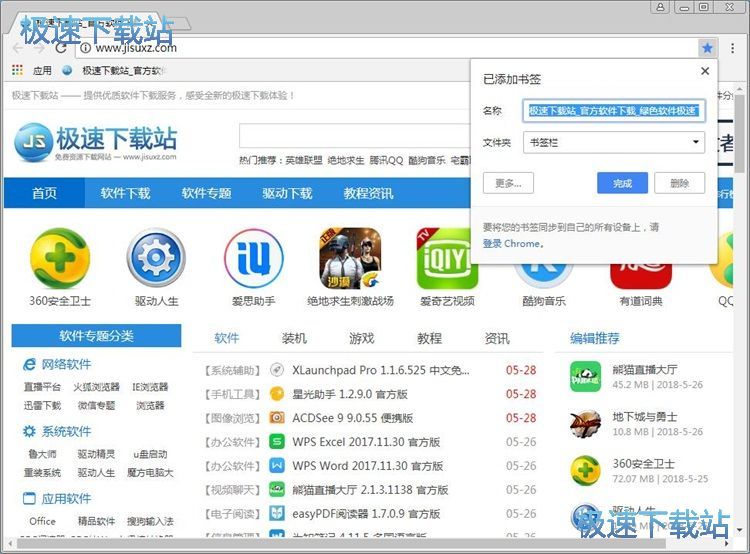Click the 删除 button in the bookmark popup
Viewport: 750px width, 554px height.
point(679,183)
